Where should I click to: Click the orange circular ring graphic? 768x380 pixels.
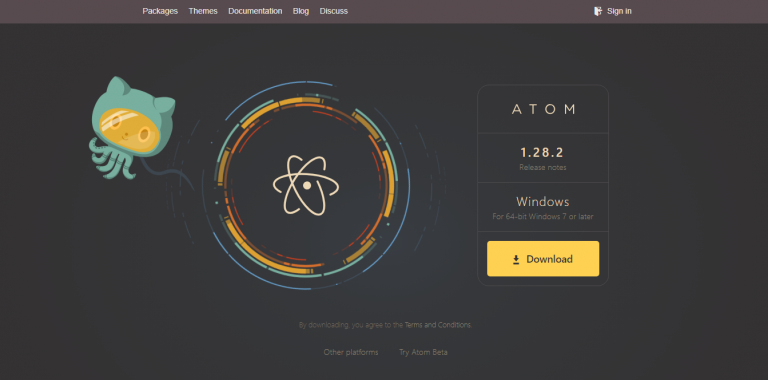[x=306, y=185]
